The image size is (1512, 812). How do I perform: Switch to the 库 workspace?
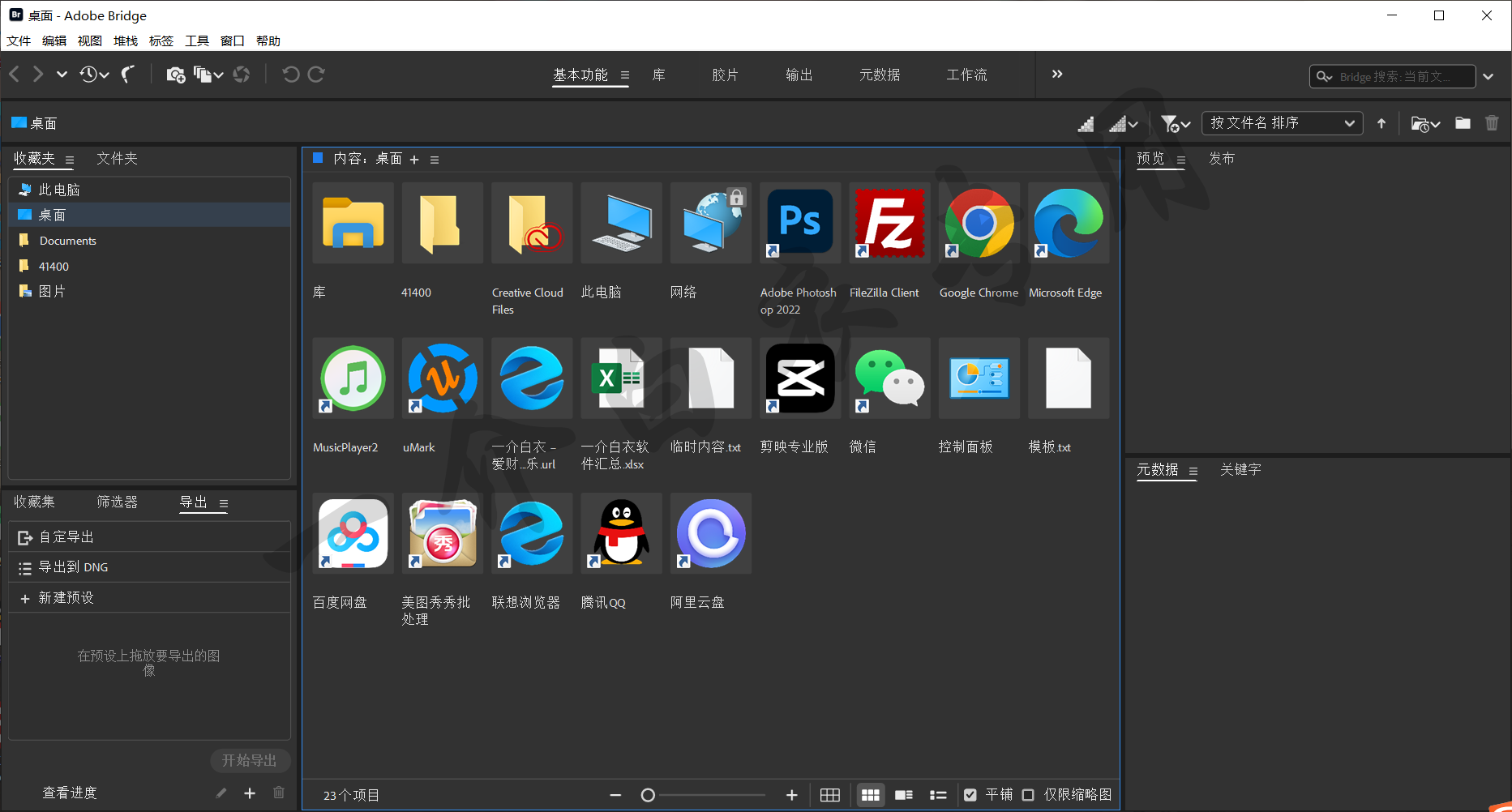pos(659,75)
